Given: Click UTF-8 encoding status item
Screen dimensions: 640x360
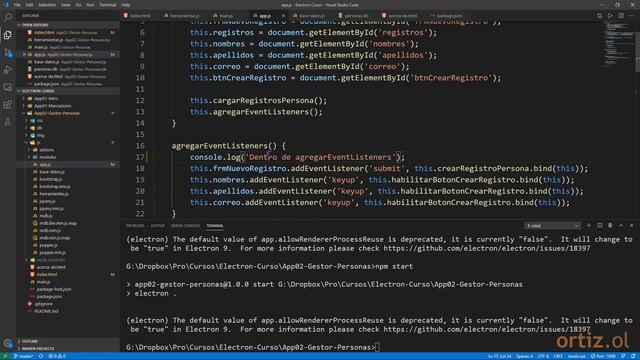Looking at the screenshot, I should 543,356.
